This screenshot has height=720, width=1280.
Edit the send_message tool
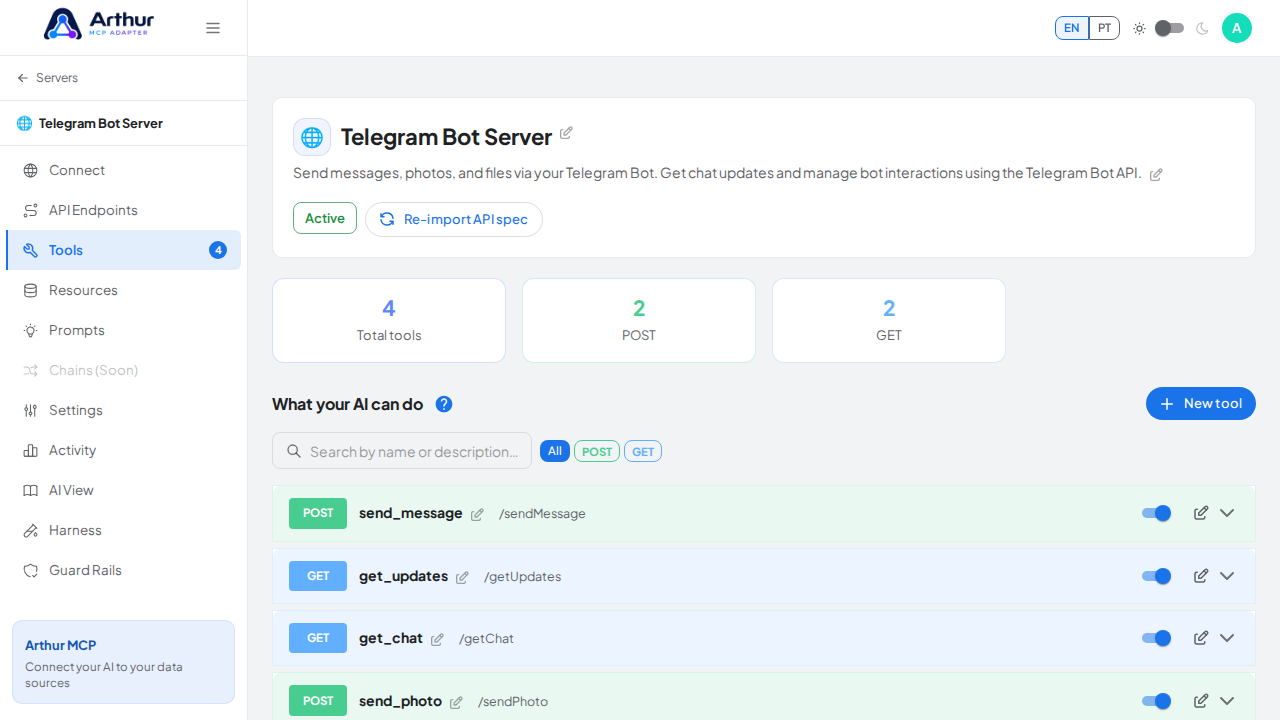coord(1201,513)
